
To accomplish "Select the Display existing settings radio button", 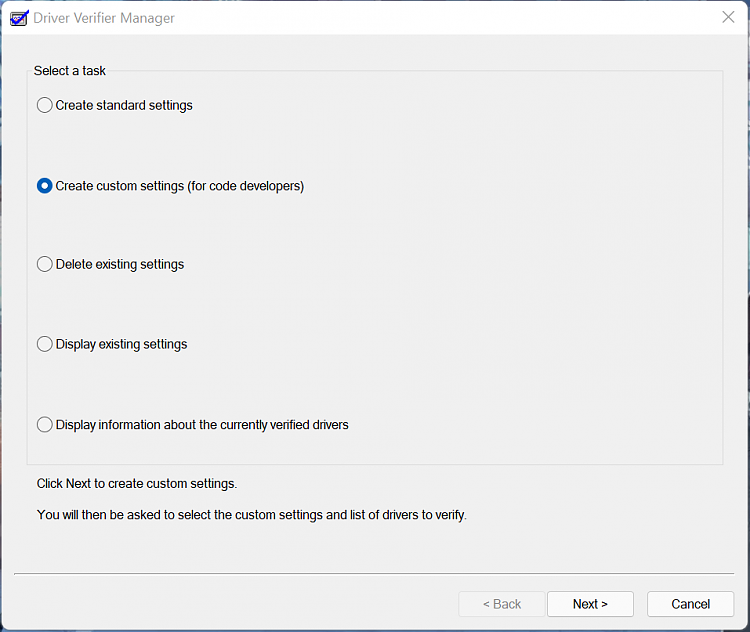I will click(44, 344).
